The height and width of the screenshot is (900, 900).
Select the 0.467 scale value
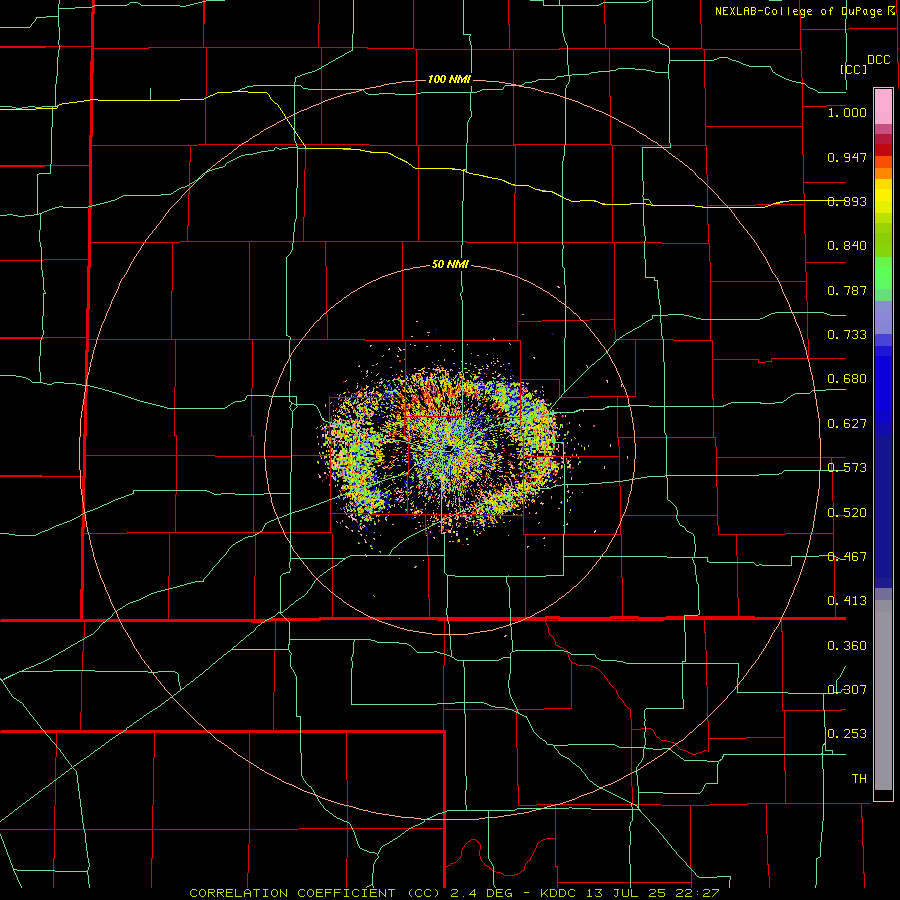click(847, 557)
